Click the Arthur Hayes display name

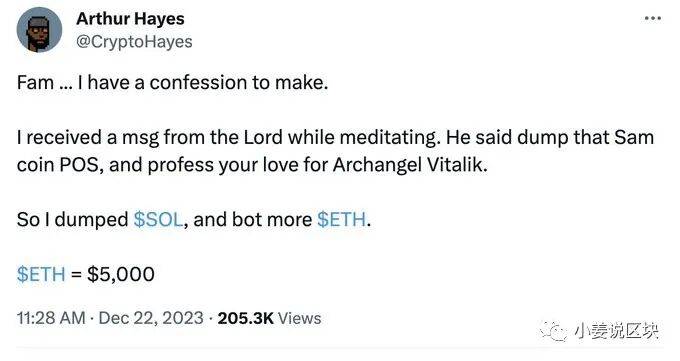coord(130,19)
